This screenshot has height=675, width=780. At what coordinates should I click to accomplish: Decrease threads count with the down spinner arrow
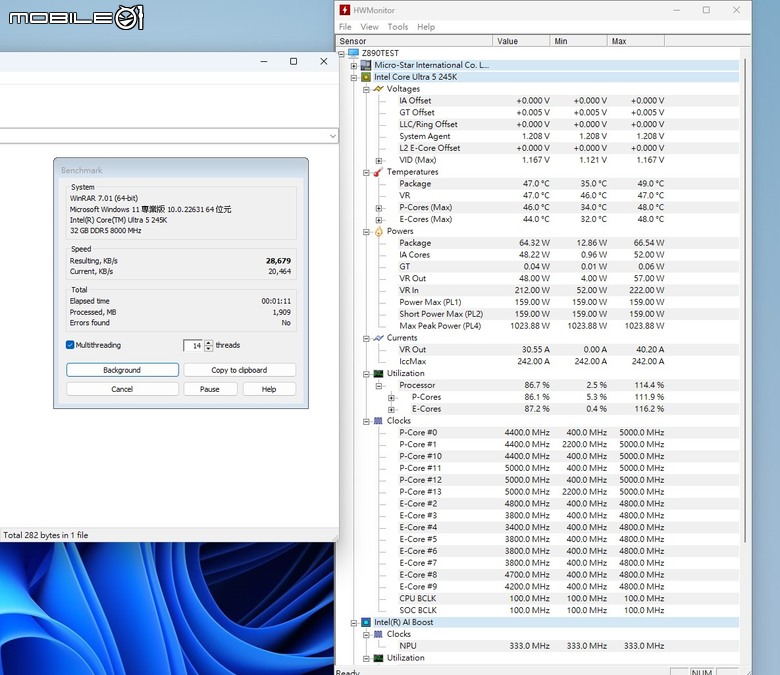[209, 348]
